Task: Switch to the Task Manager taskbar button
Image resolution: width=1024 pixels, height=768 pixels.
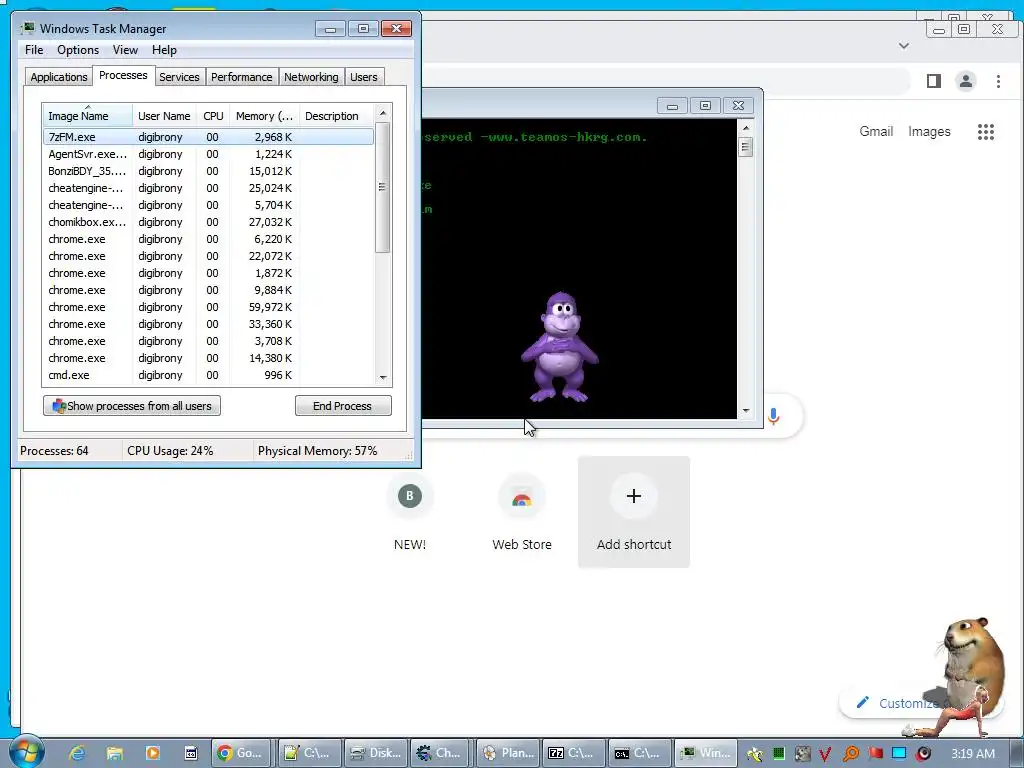Action: click(706, 753)
